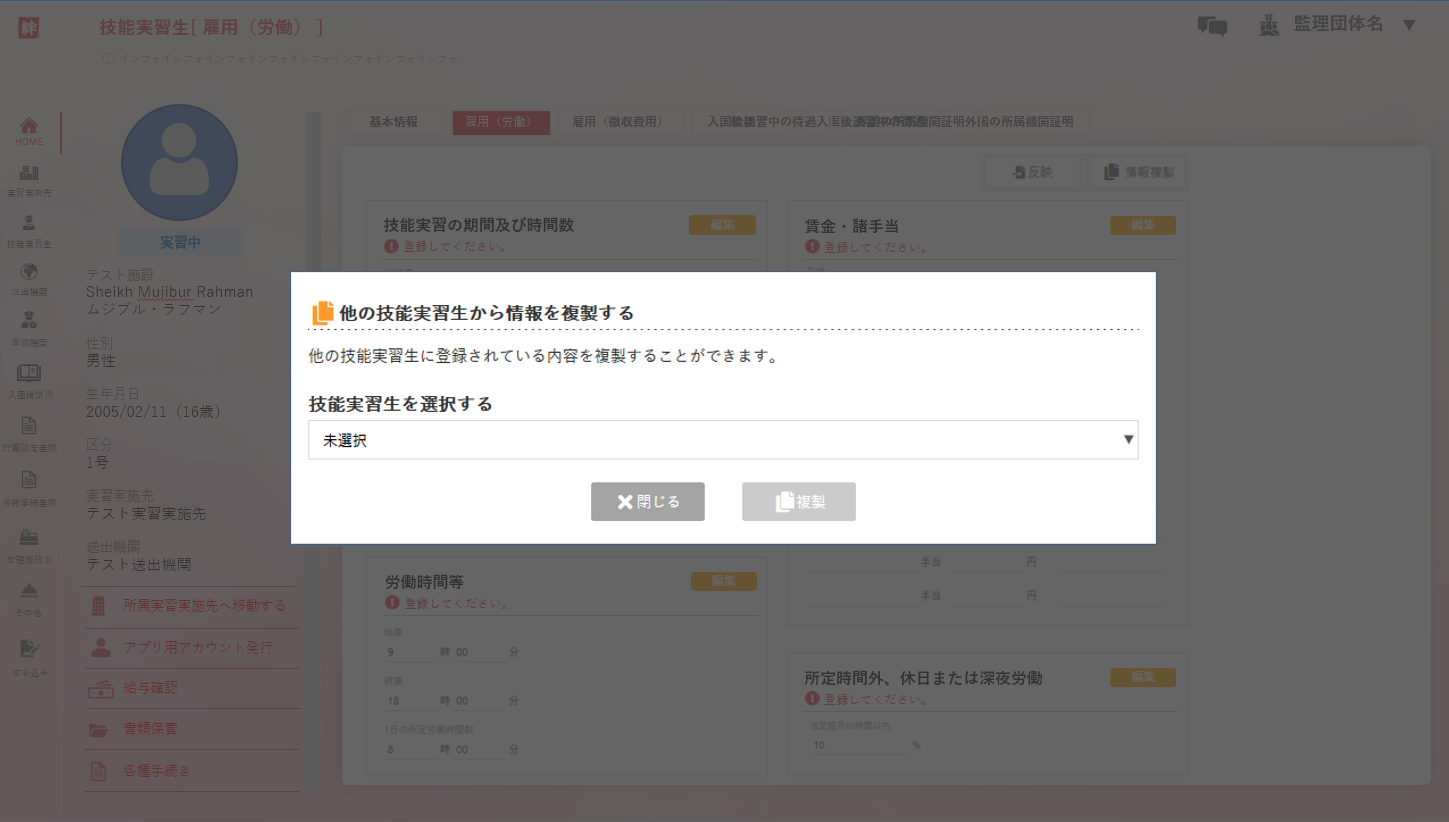Open the chat messages icon in header

click(x=1212, y=27)
